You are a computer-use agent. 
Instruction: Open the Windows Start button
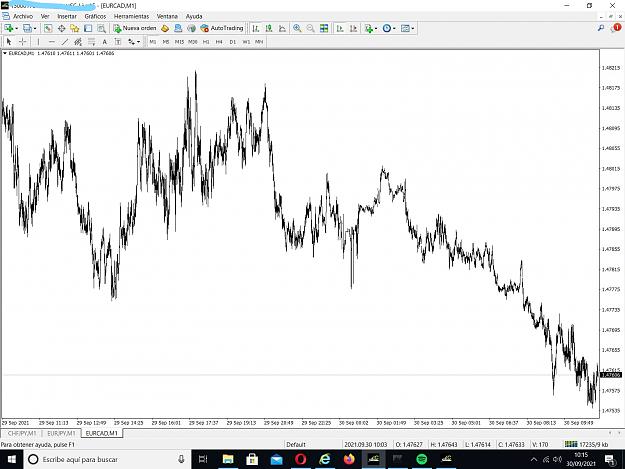click(12, 459)
